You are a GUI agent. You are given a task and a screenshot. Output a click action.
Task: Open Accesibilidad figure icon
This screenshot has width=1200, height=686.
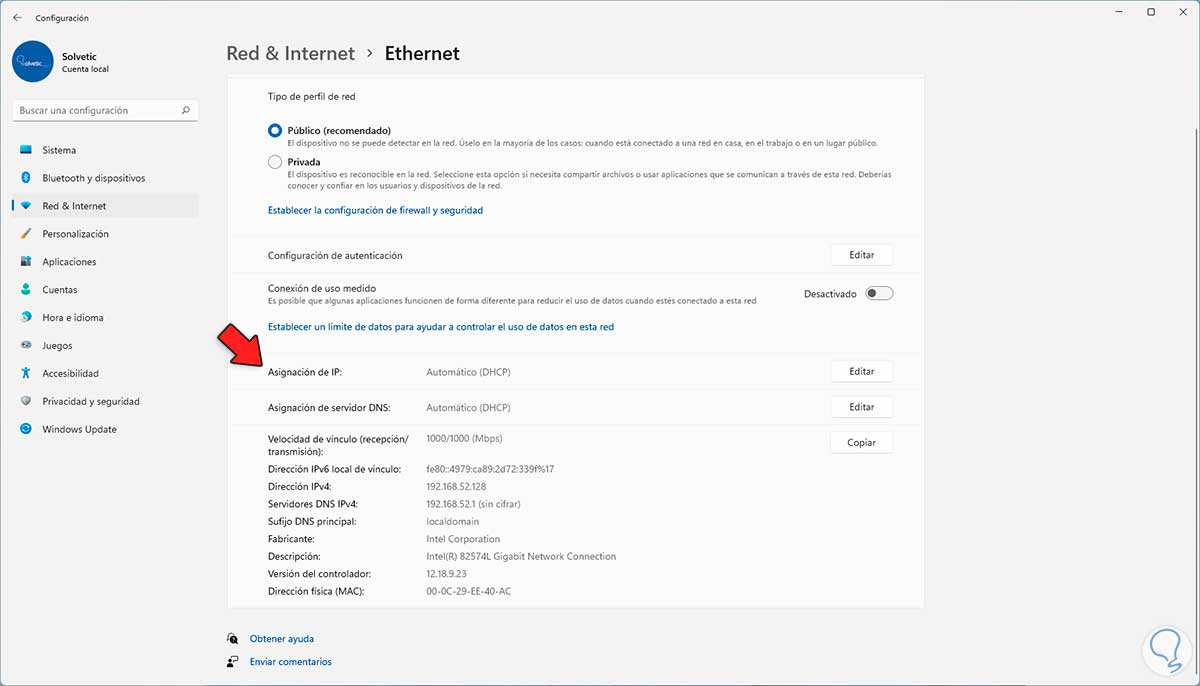[26, 374]
